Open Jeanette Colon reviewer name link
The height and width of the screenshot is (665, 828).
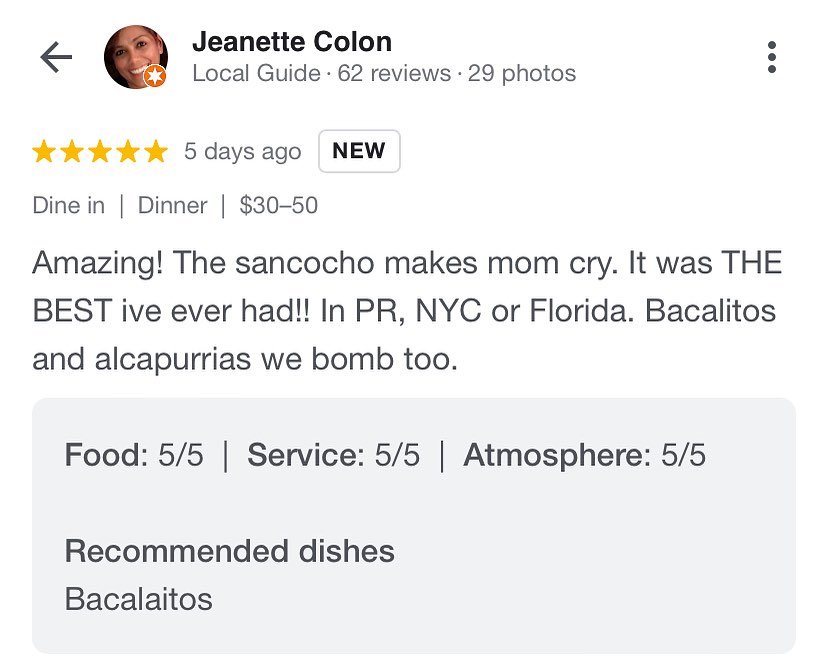point(292,42)
